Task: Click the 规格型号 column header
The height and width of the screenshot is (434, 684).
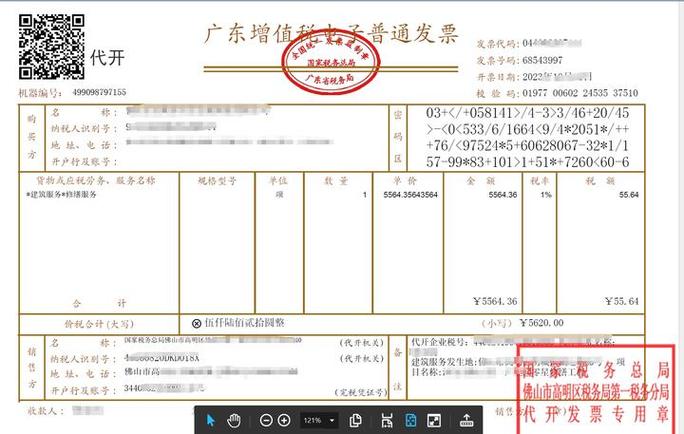Action: (217, 181)
